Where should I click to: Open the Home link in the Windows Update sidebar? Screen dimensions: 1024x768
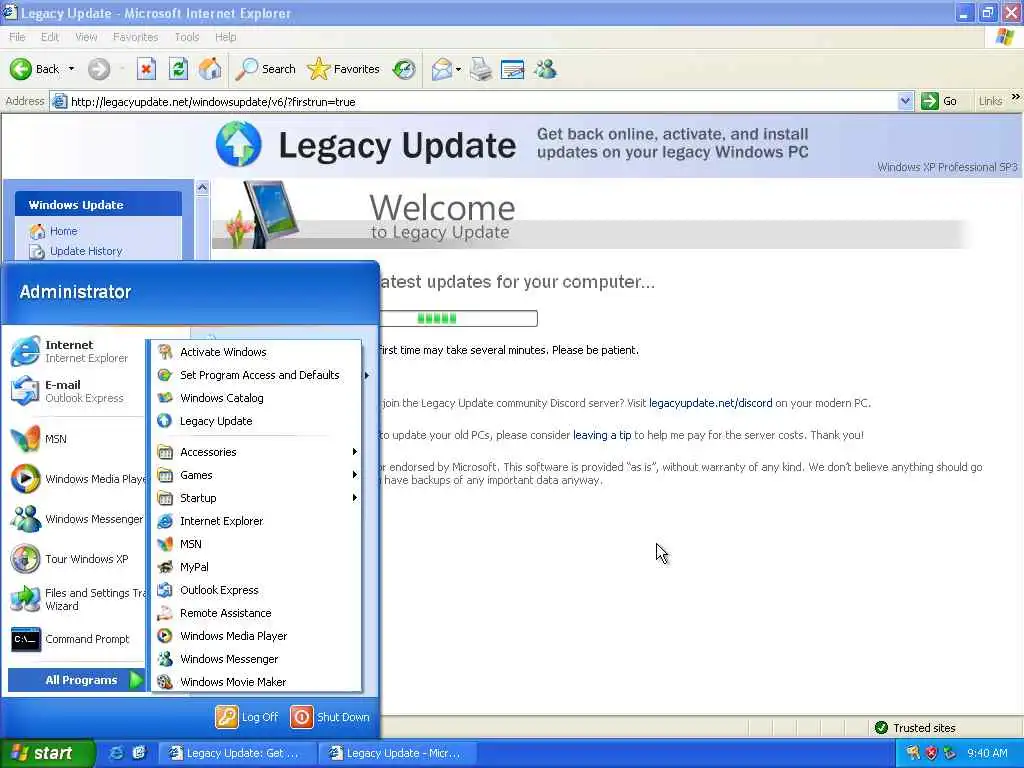click(63, 231)
